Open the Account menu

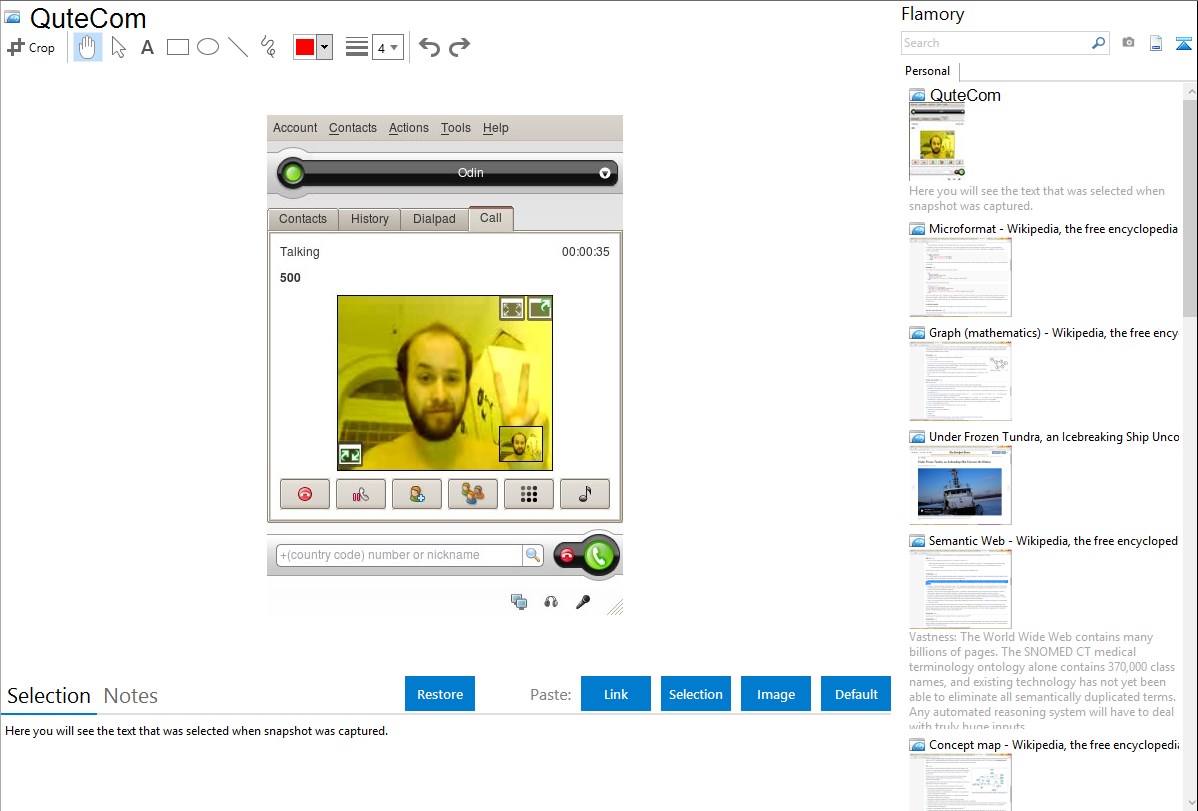point(295,128)
